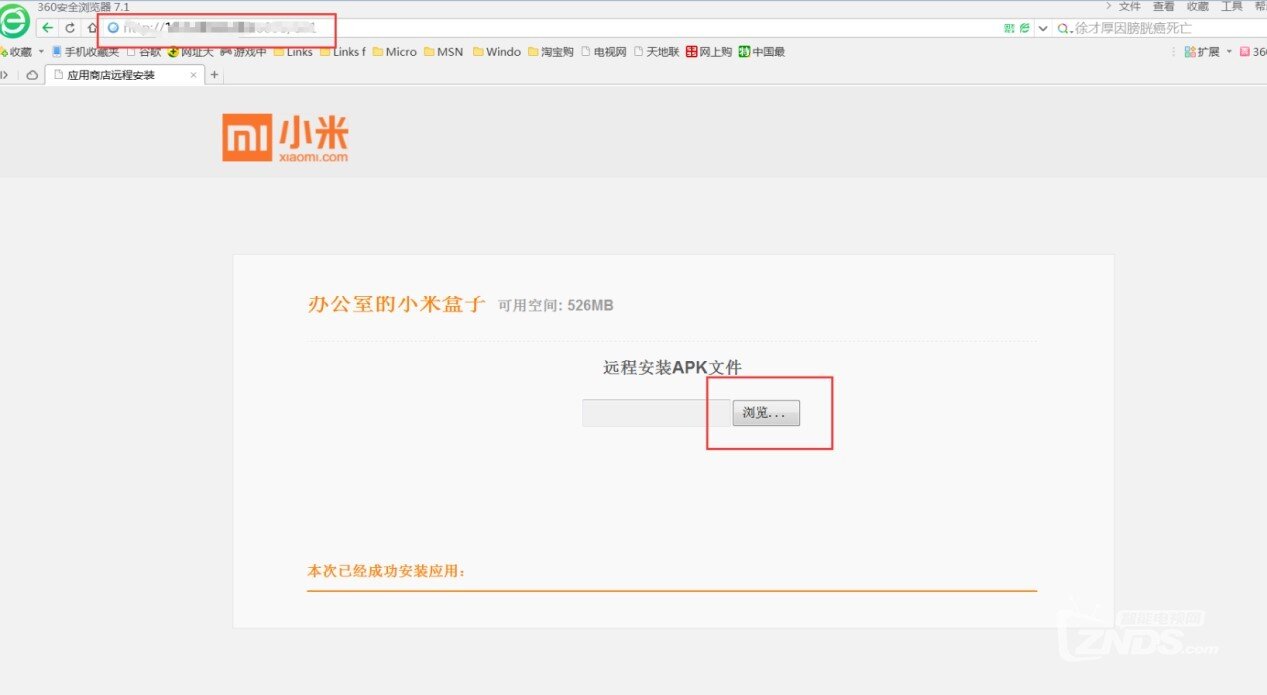Open the MSN bookmark folder
Image resolution: width=1267 pixels, height=695 pixels.
[443, 52]
